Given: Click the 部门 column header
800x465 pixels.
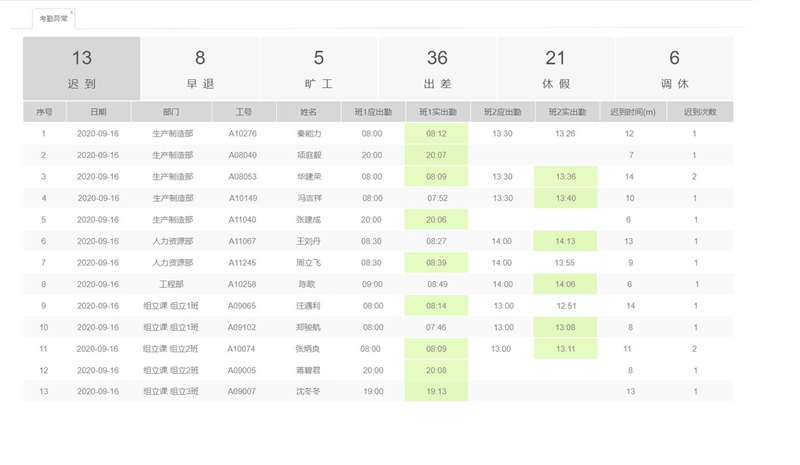Looking at the screenshot, I should [x=171, y=112].
